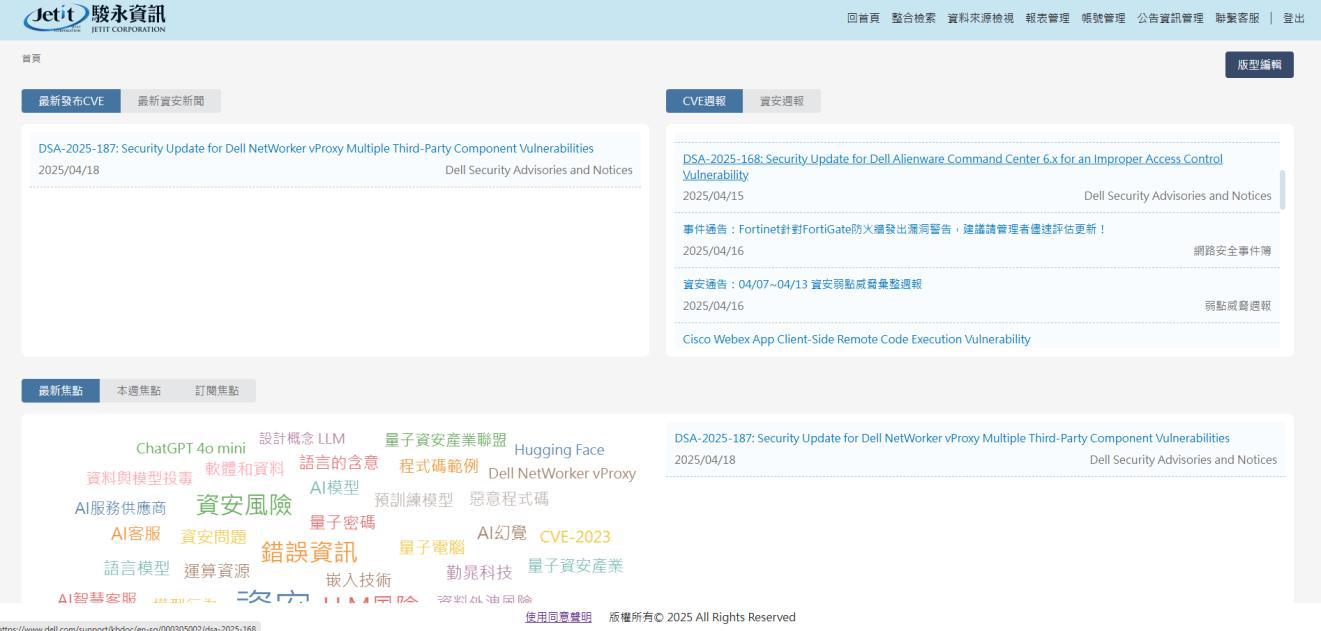Switch to the 最新發布CVE tab
Screen dimensions: 1321x631
(x=71, y=101)
